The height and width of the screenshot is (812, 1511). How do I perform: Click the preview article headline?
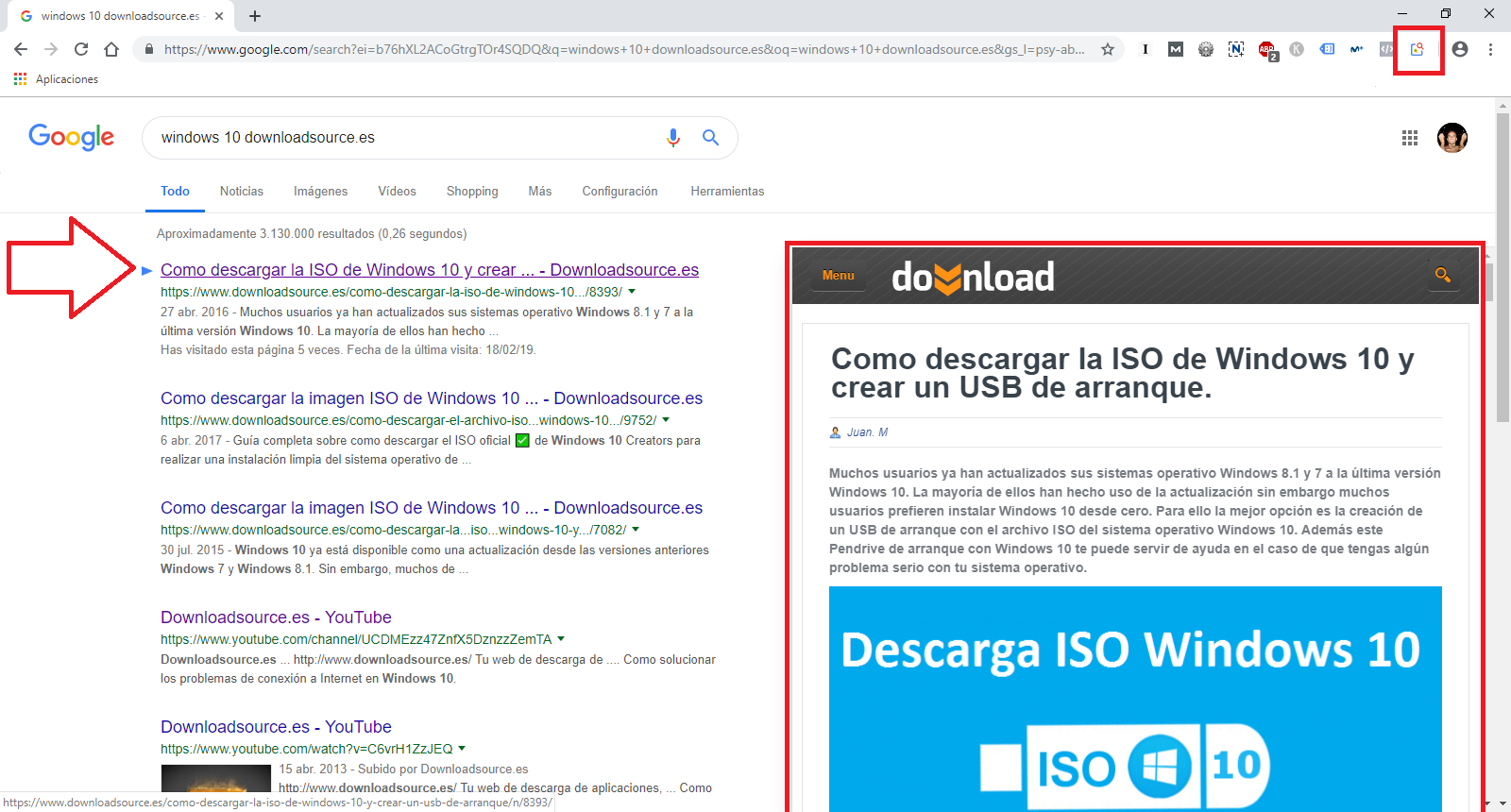click(1122, 373)
